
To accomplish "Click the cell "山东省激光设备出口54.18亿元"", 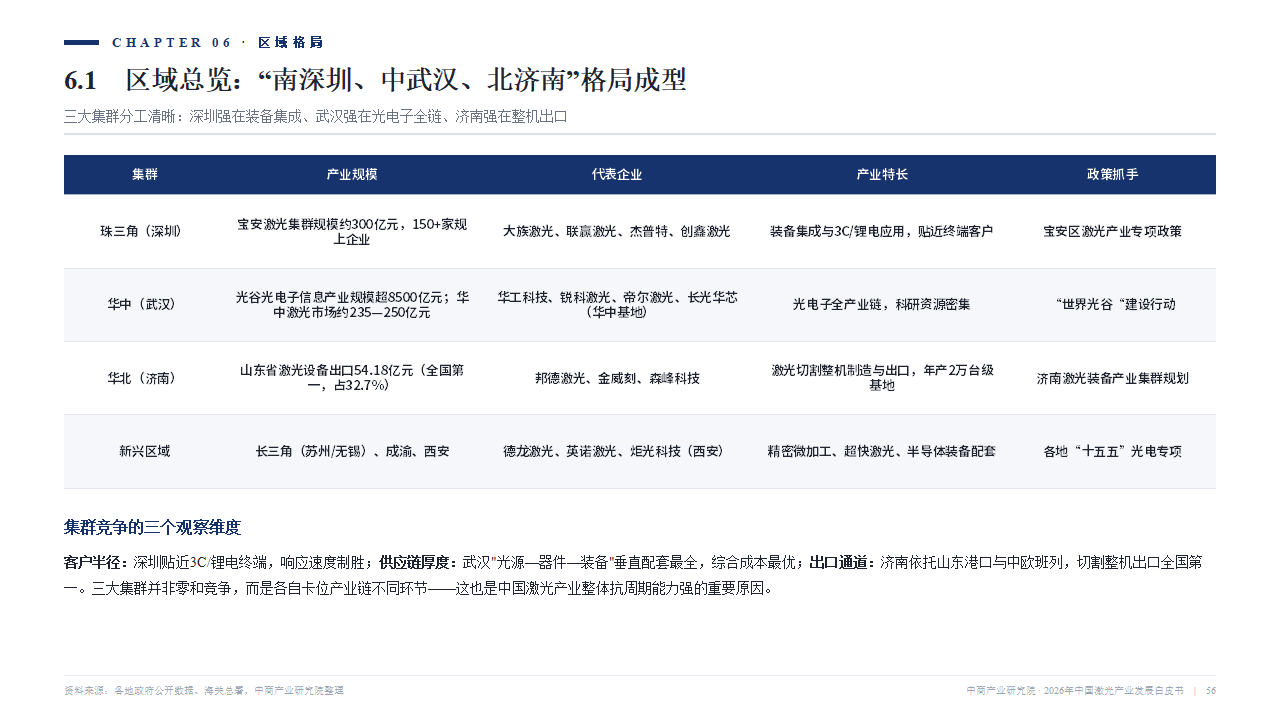I will pos(352,378).
